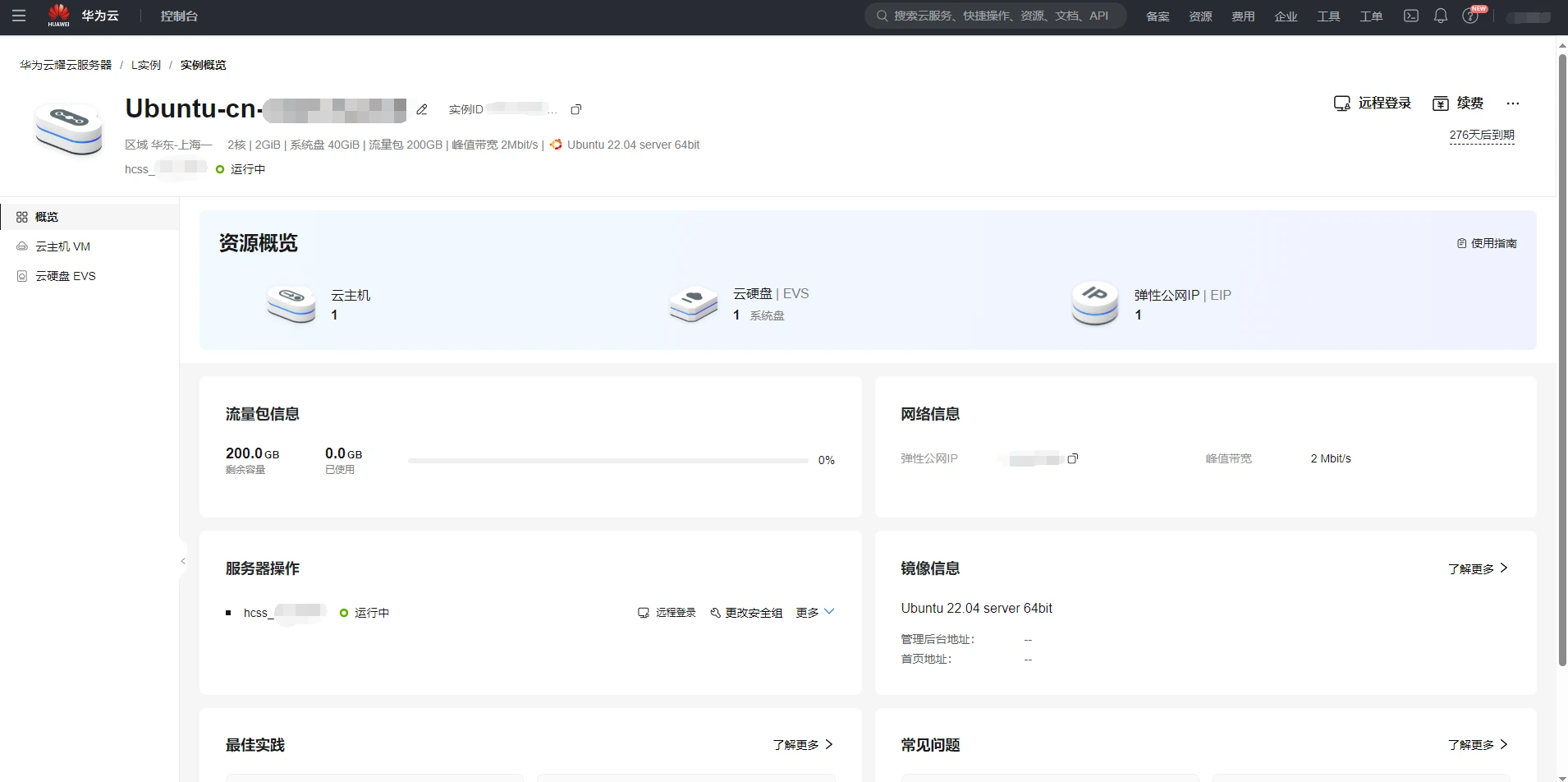Click the Huawei Cloud logo
The image size is (1568, 782).
(x=83, y=16)
